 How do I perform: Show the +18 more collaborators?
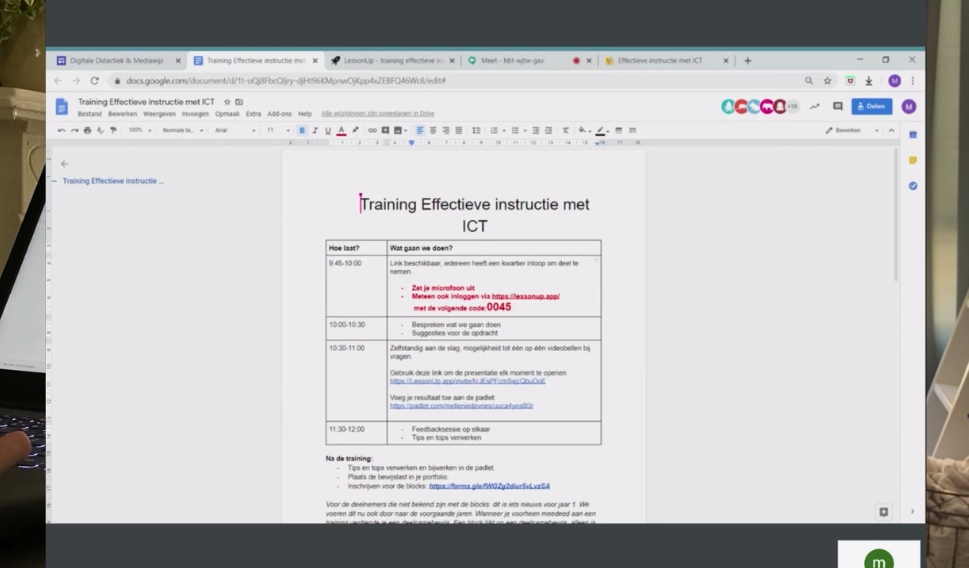point(792,106)
